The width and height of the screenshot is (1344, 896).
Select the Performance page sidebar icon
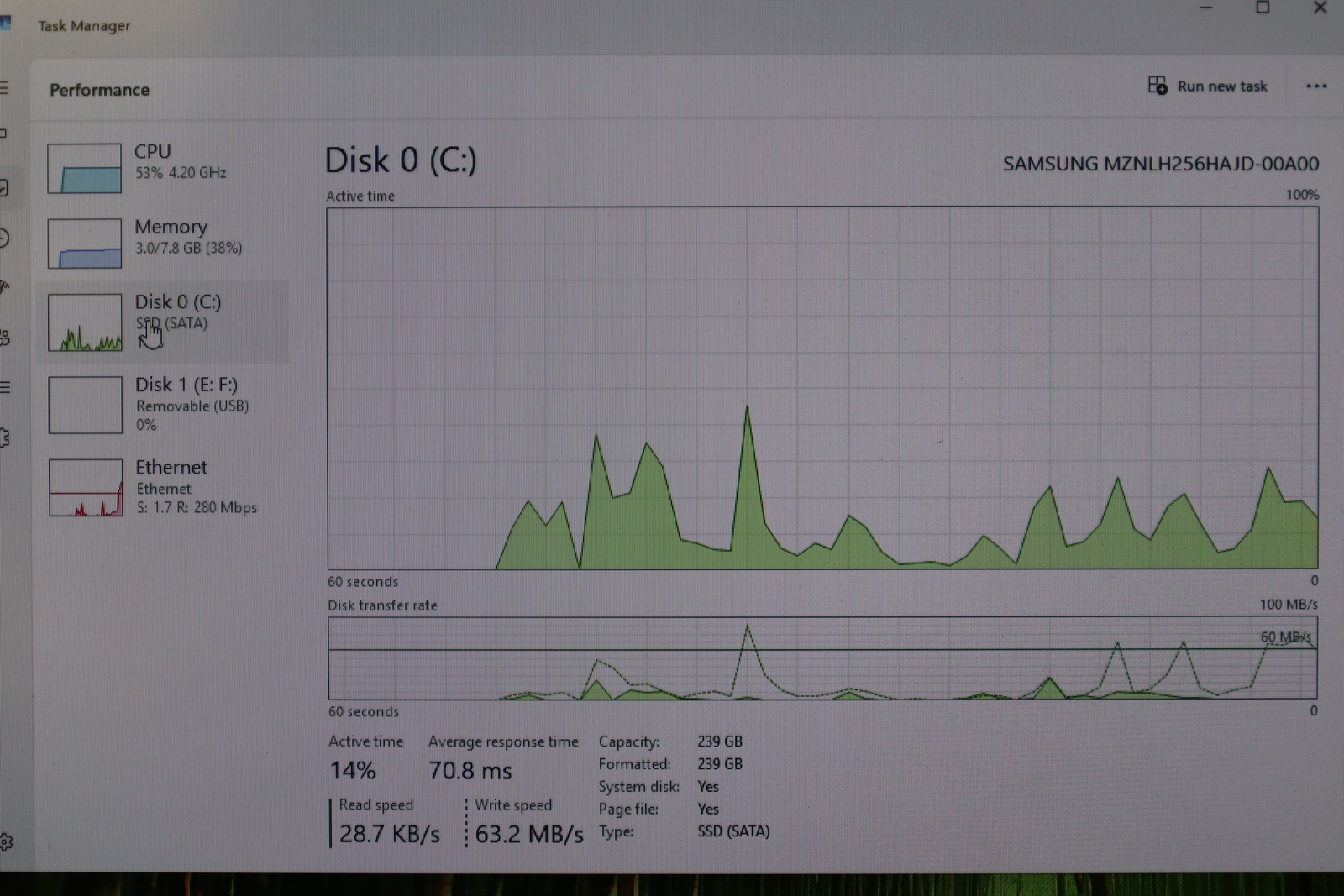pyautogui.click(x=4, y=188)
